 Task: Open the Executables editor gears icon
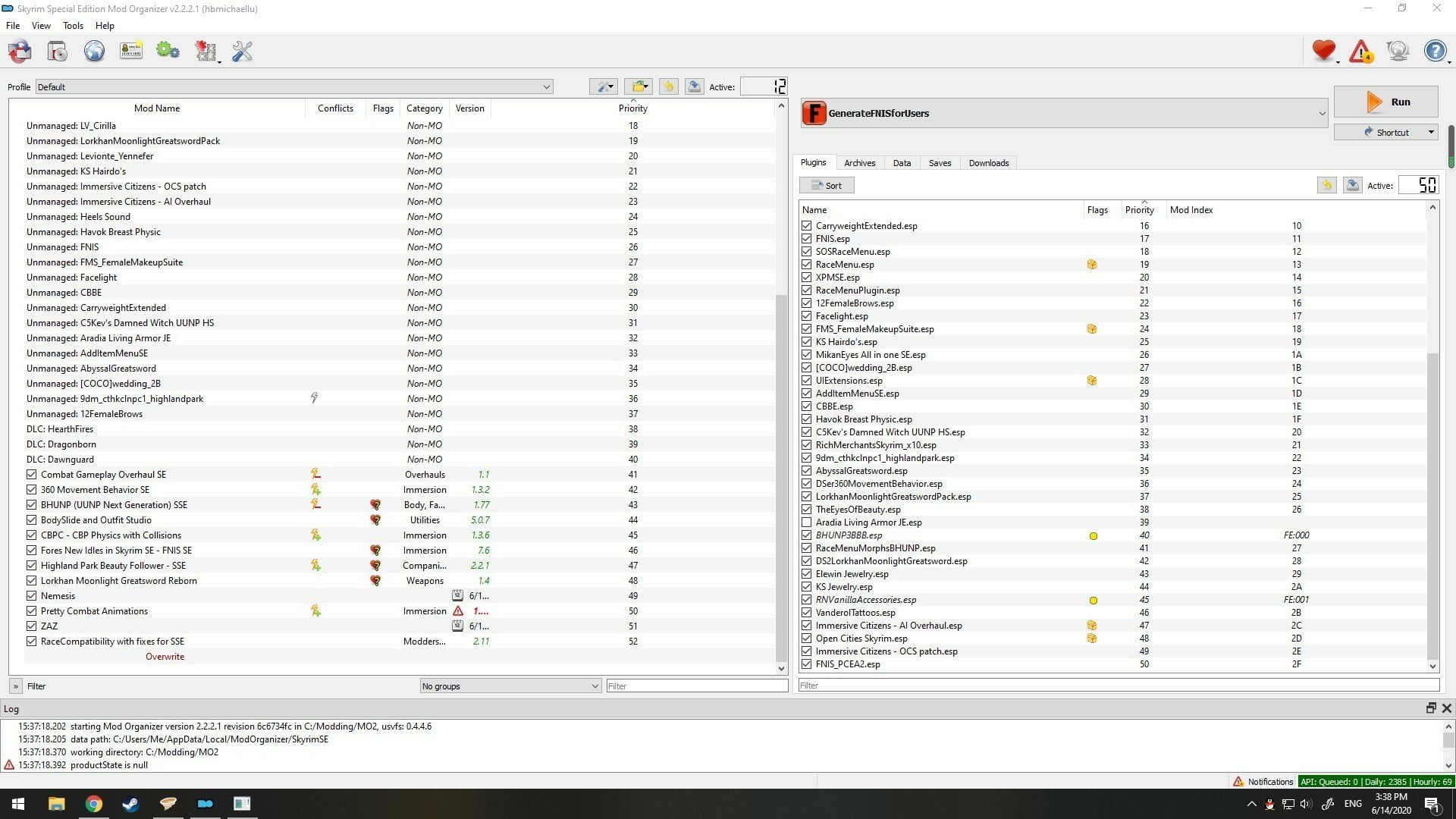[168, 51]
